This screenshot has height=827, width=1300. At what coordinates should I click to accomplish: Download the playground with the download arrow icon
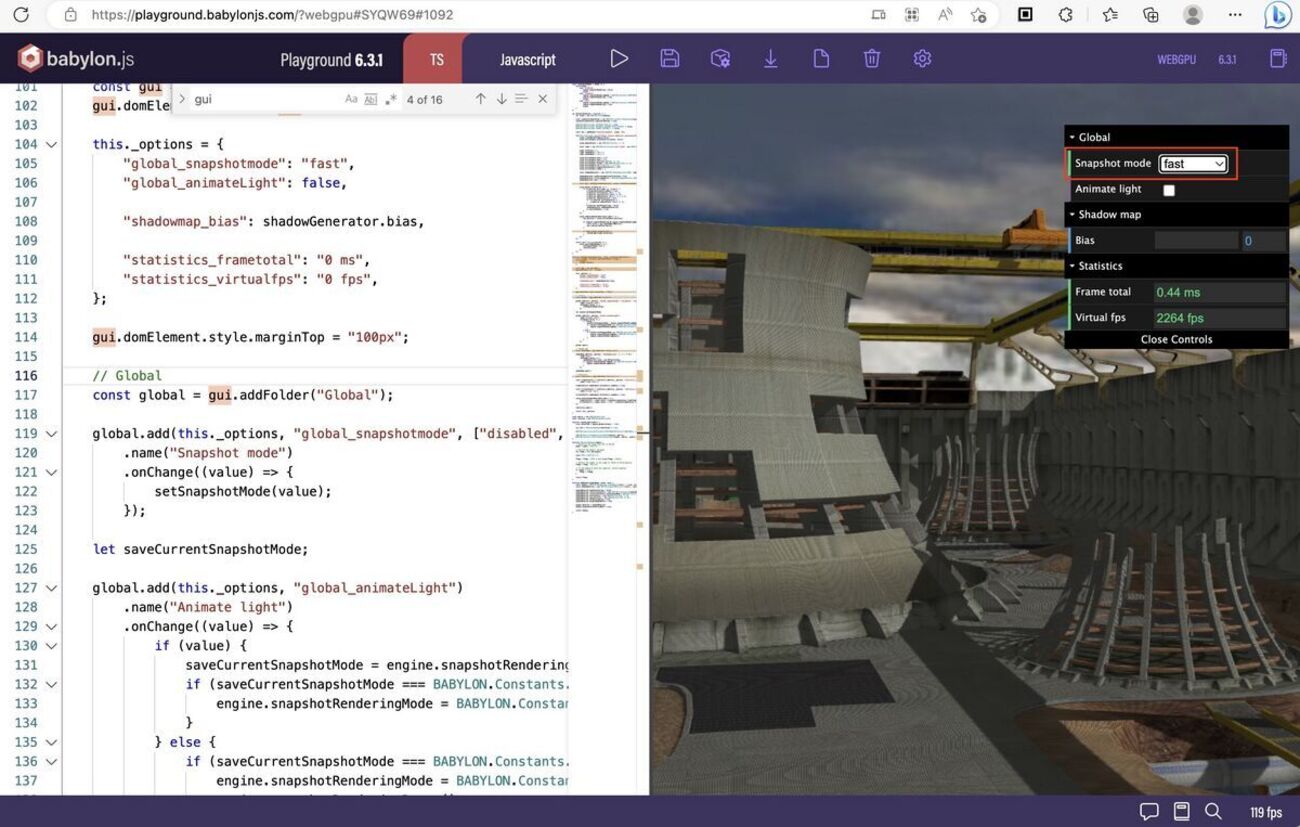[x=770, y=58]
